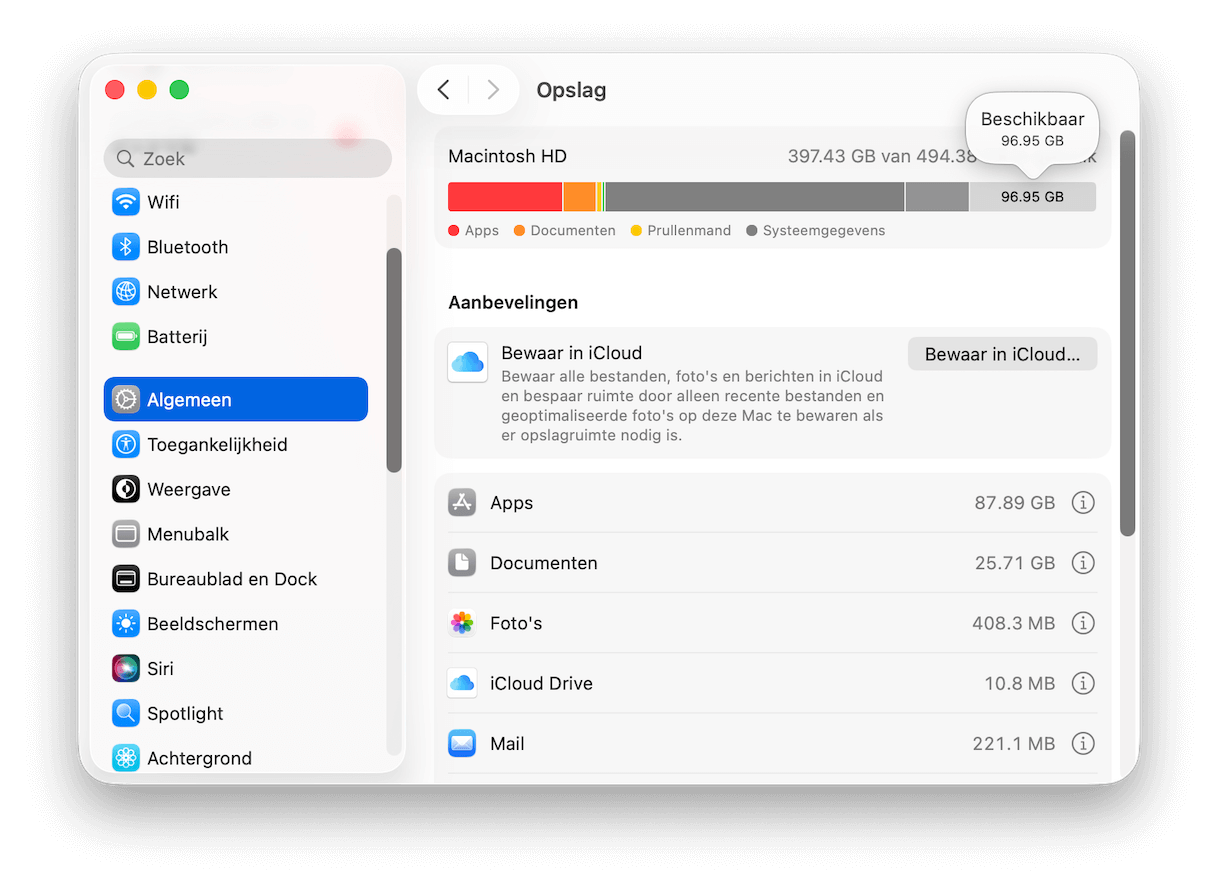The height and width of the screenshot is (888, 1218).
Task: Click the Documenten row page icon
Action: (x=462, y=563)
